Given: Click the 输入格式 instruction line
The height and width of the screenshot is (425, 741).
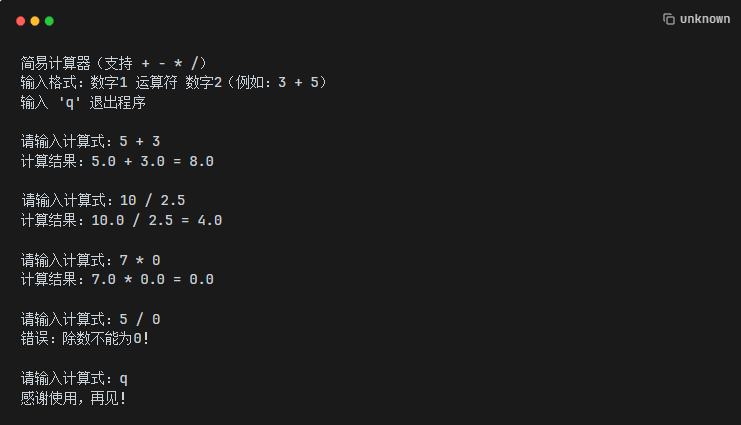Looking at the screenshot, I should 173,83.
